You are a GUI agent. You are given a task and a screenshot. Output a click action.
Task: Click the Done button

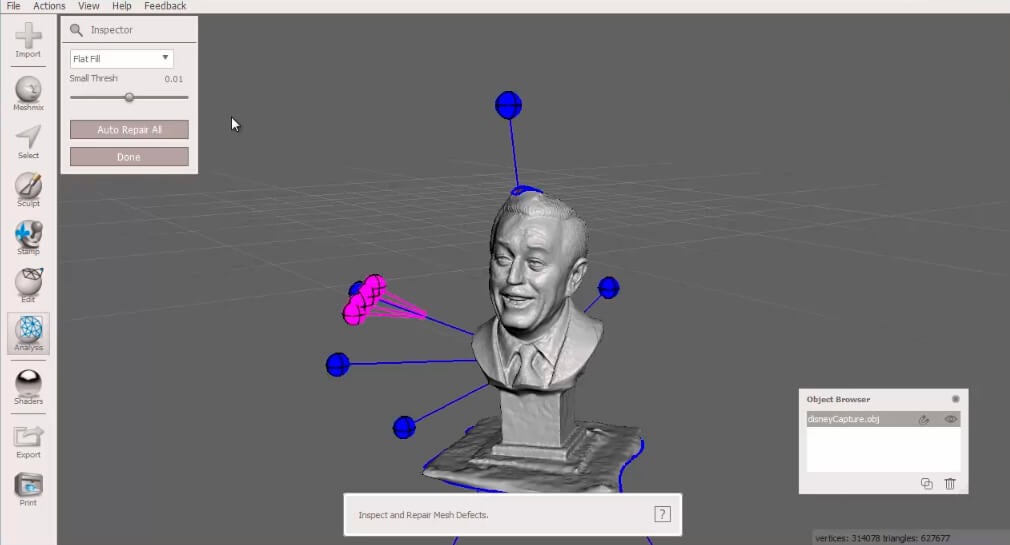129,157
